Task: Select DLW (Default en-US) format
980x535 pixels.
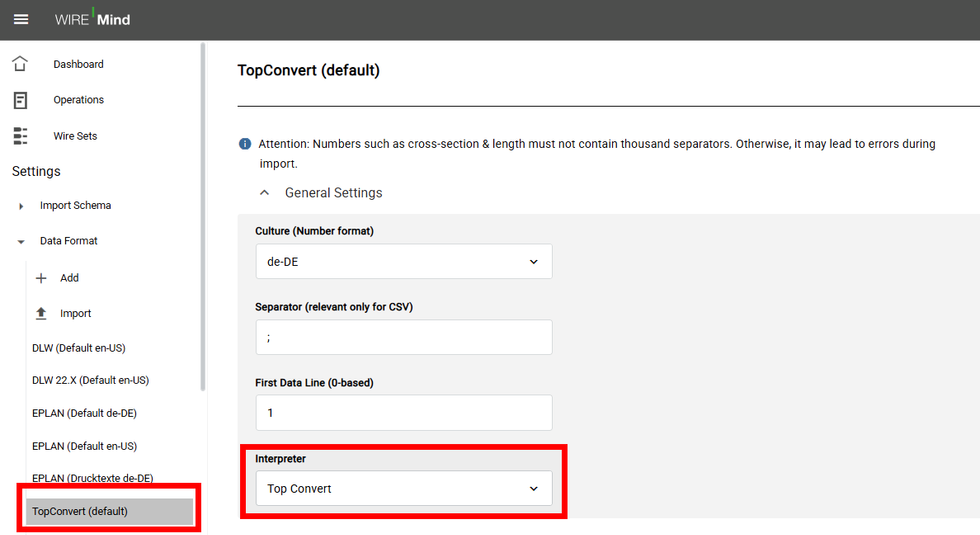Action: click(78, 348)
